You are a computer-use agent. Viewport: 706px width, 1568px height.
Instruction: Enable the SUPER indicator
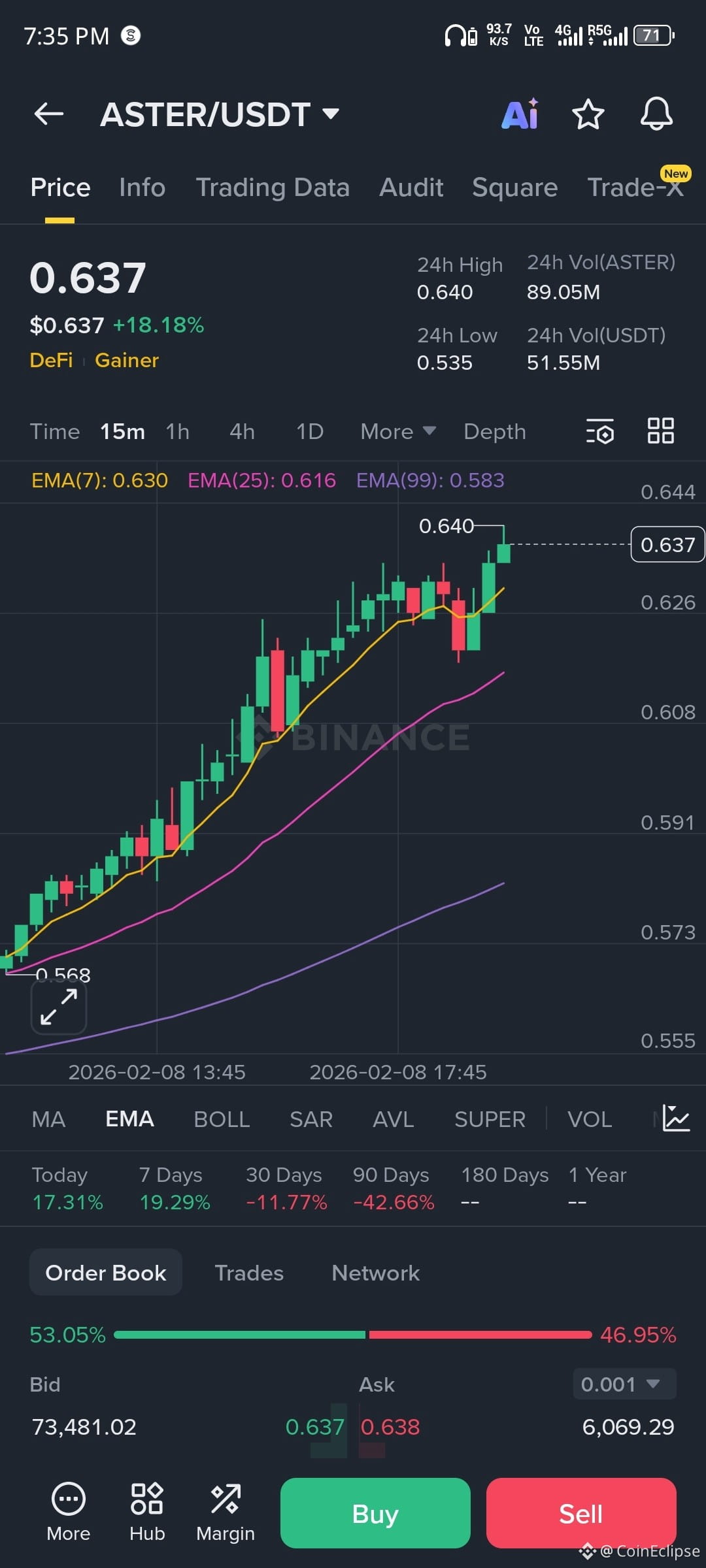pyautogui.click(x=490, y=1119)
